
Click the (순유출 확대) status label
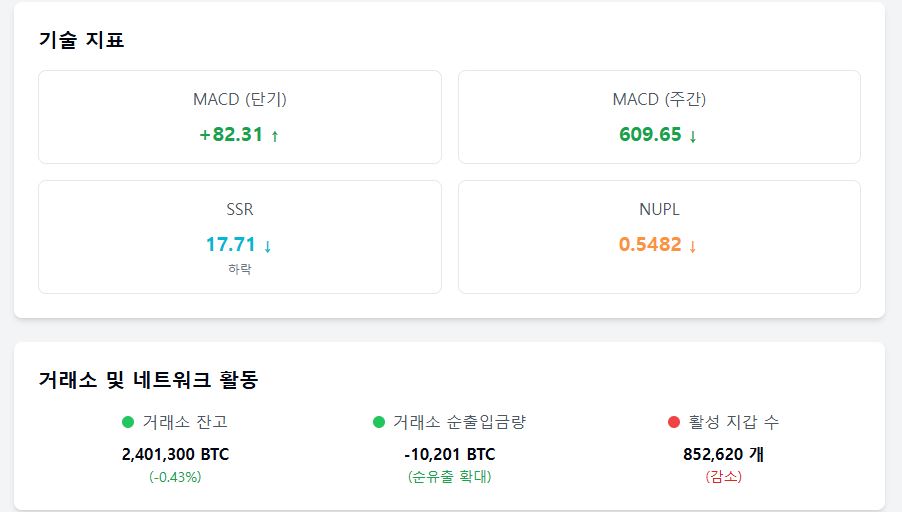[449, 477]
